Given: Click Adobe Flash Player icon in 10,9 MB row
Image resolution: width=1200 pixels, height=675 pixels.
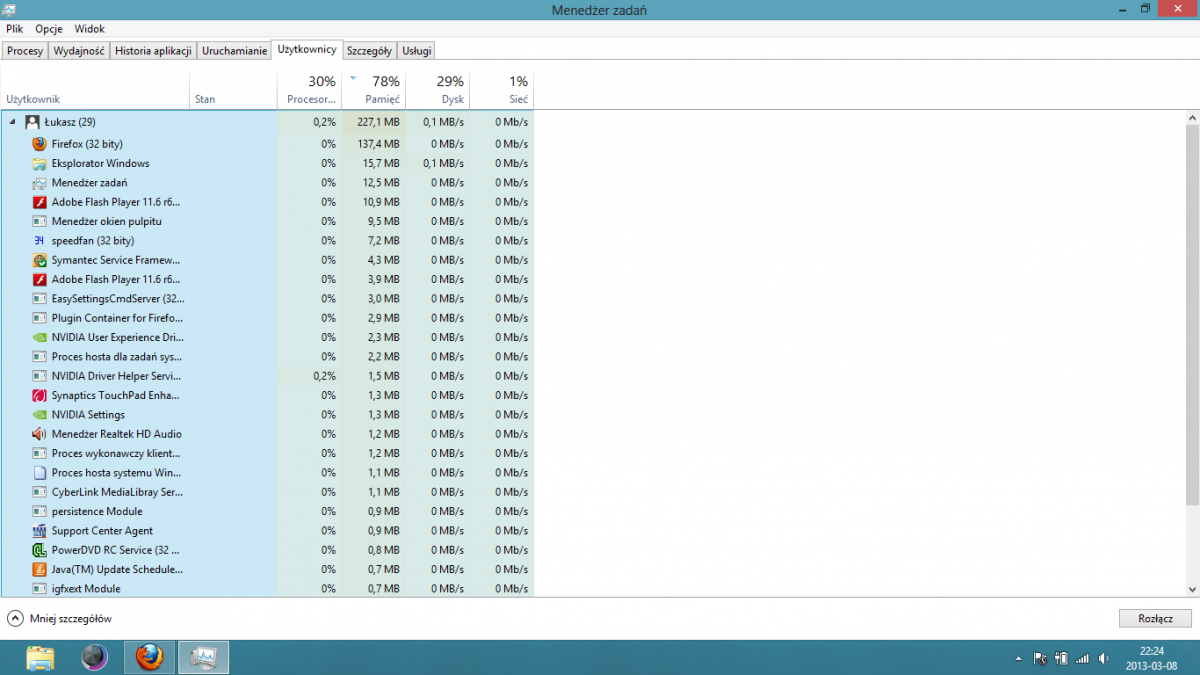Looking at the screenshot, I should 39,202.
